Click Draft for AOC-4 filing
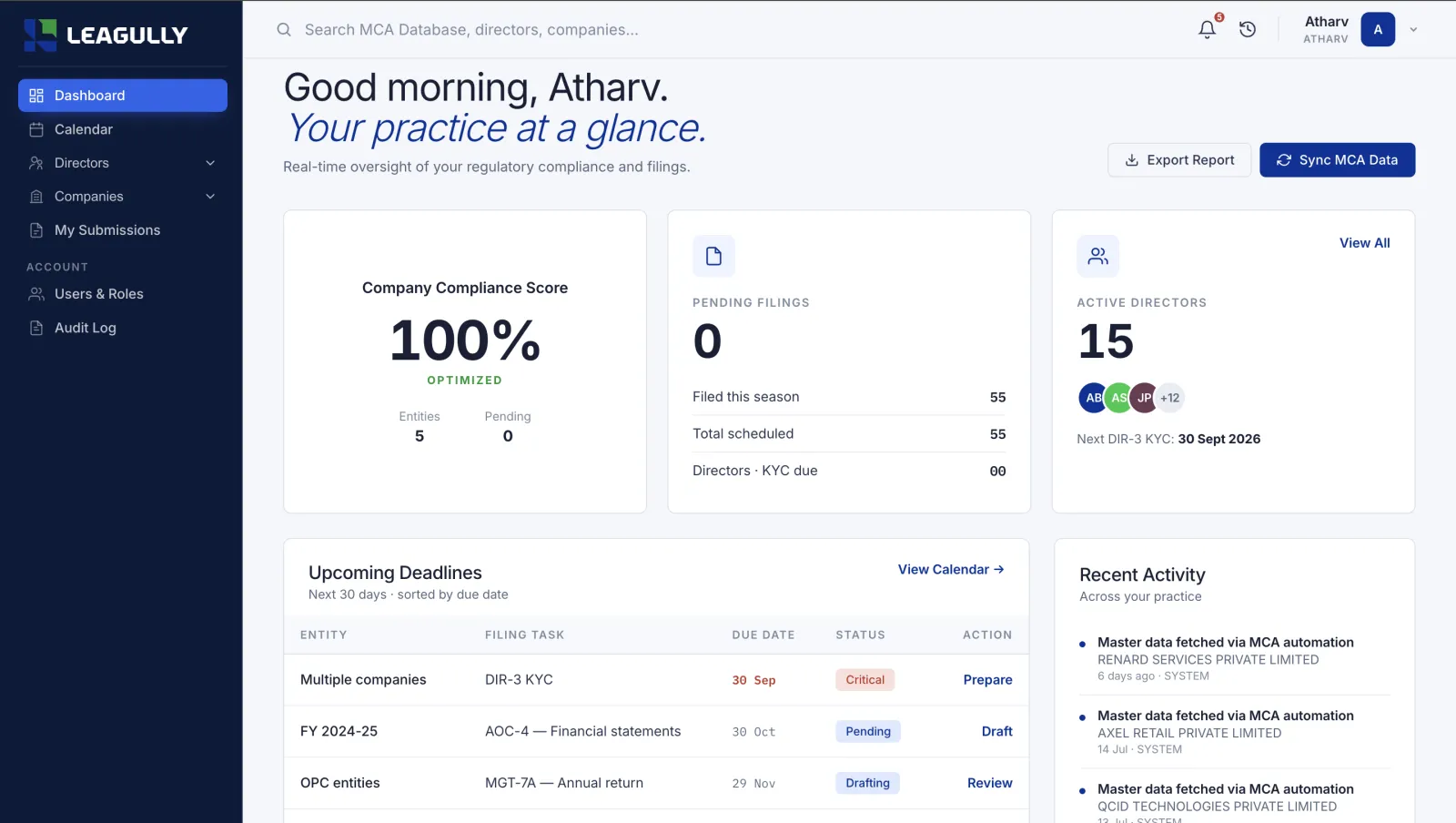Image resolution: width=1456 pixels, height=823 pixels. (x=996, y=731)
